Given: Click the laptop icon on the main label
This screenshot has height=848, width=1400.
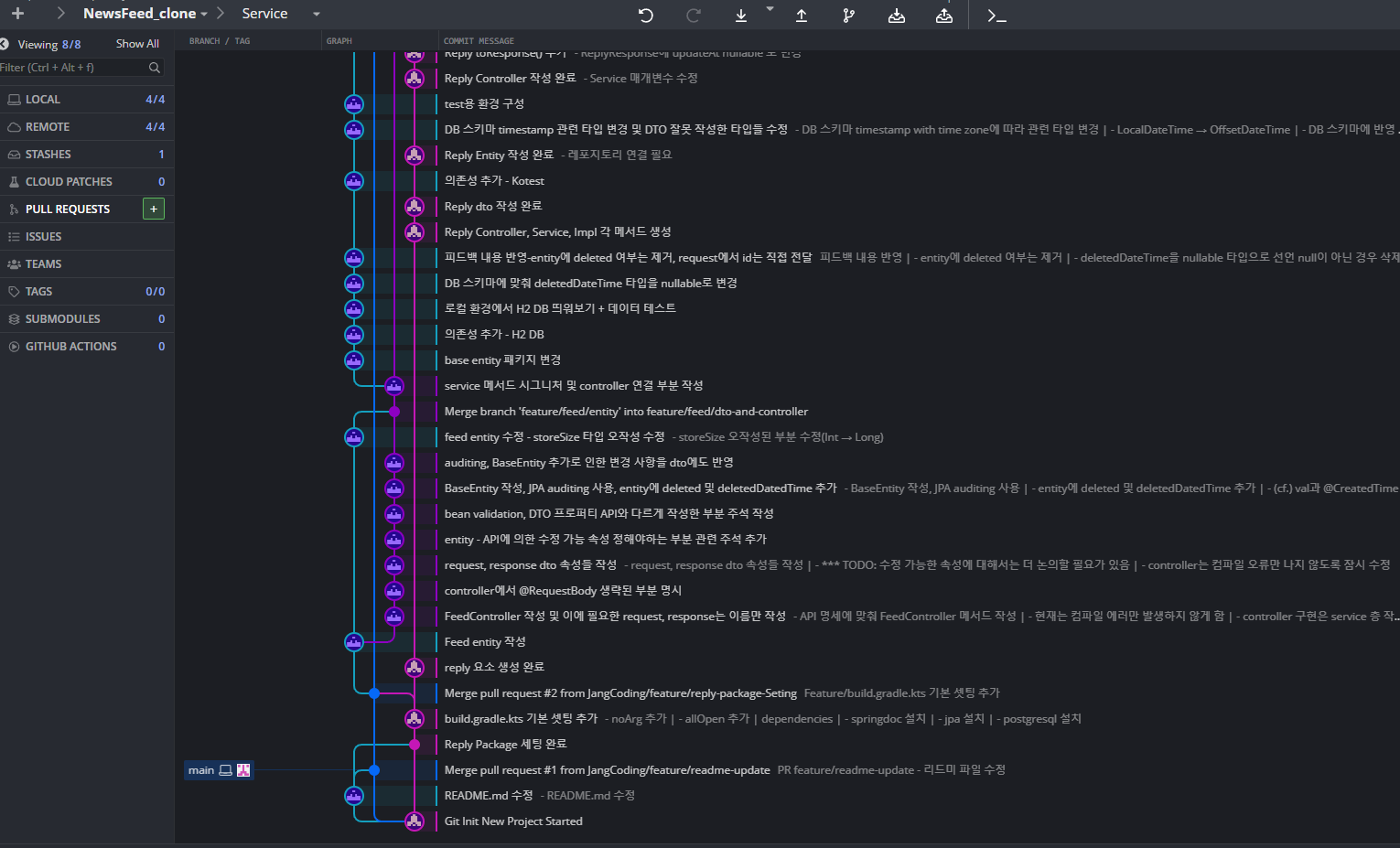Looking at the screenshot, I should pos(225,770).
